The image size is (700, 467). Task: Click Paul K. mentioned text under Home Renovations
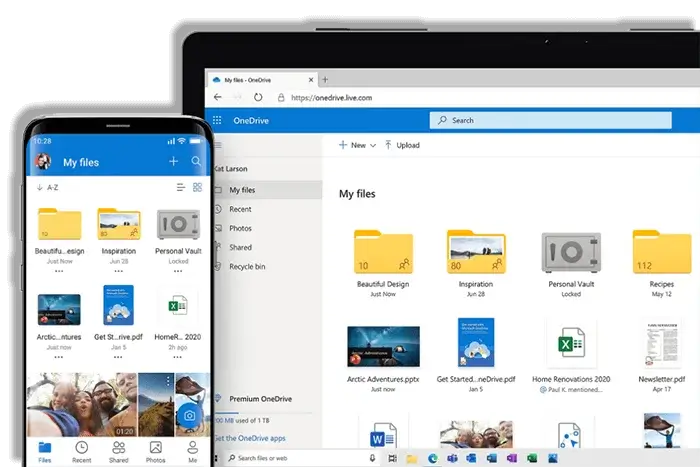575,390
